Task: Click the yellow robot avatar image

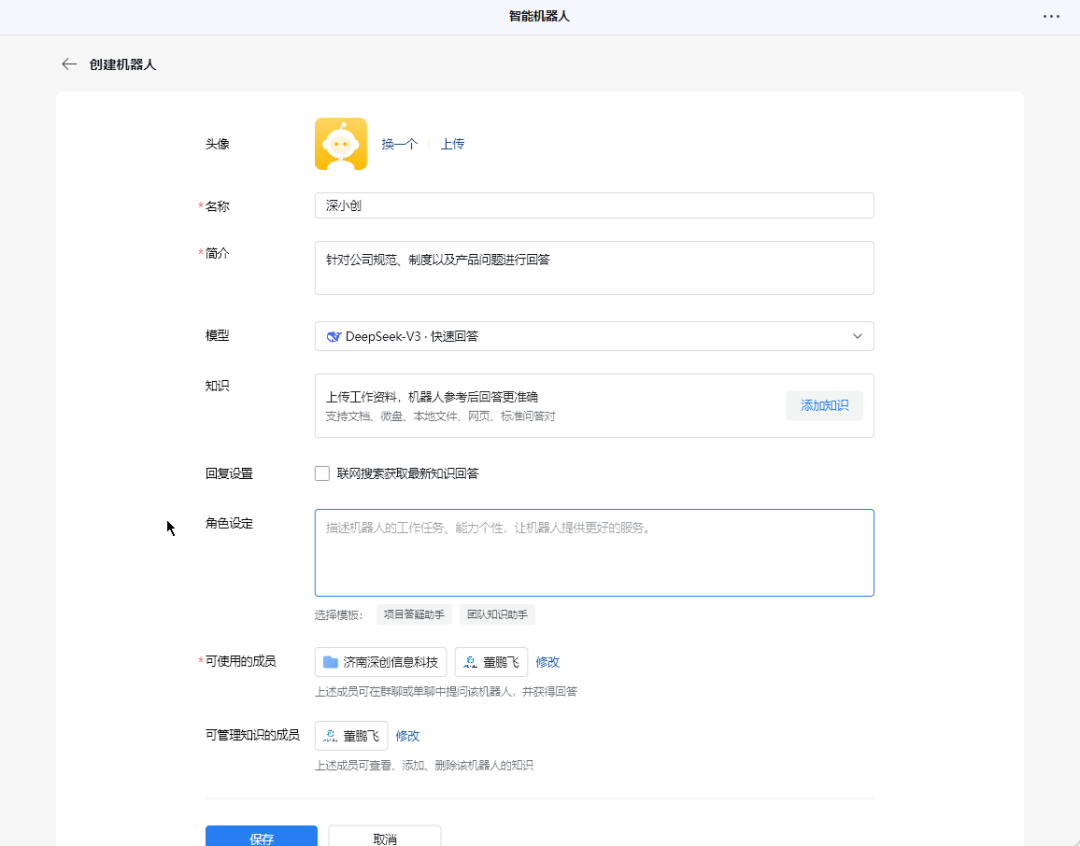Action: (340, 144)
